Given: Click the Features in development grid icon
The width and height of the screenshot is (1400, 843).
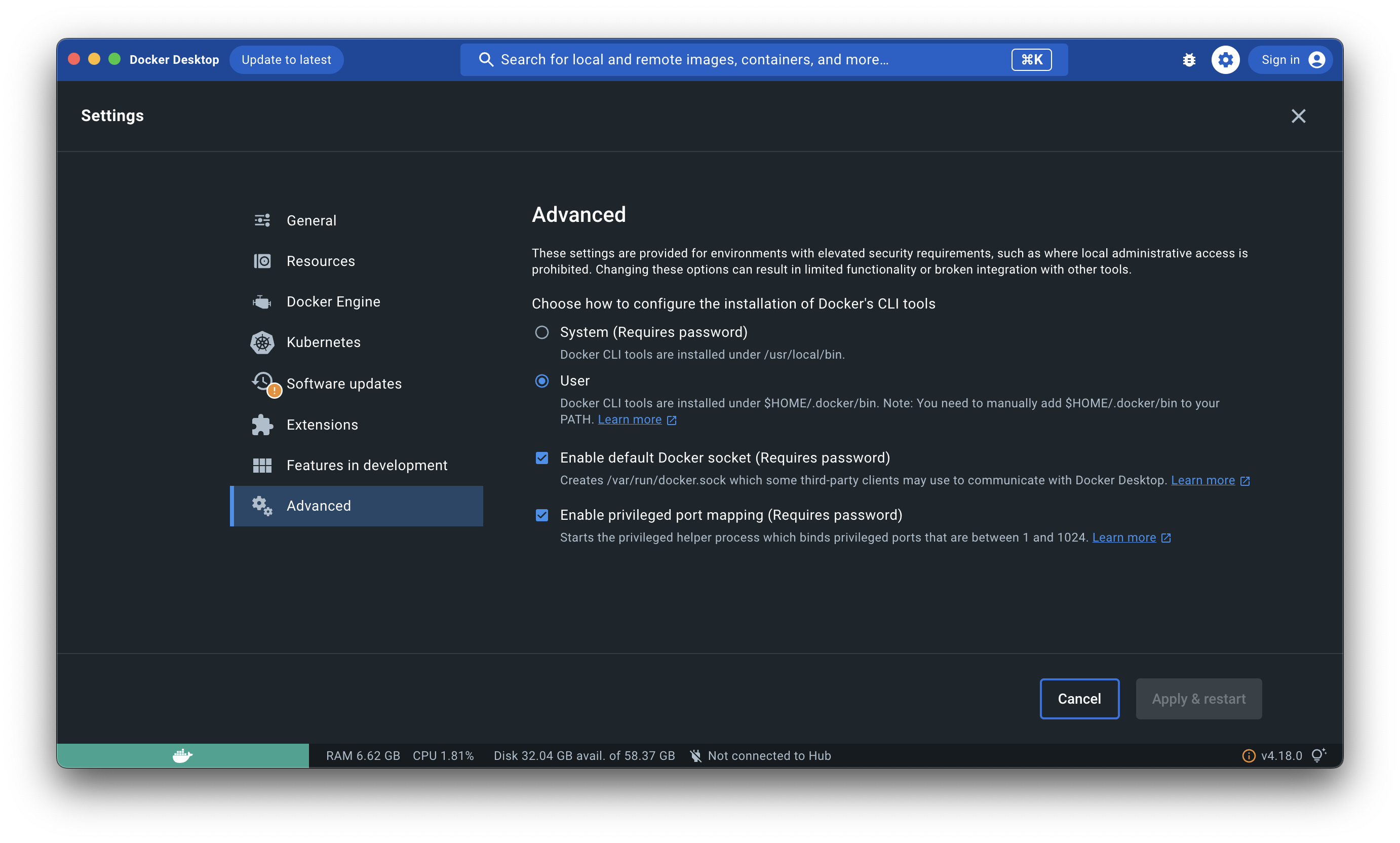Looking at the screenshot, I should coord(262,465).
